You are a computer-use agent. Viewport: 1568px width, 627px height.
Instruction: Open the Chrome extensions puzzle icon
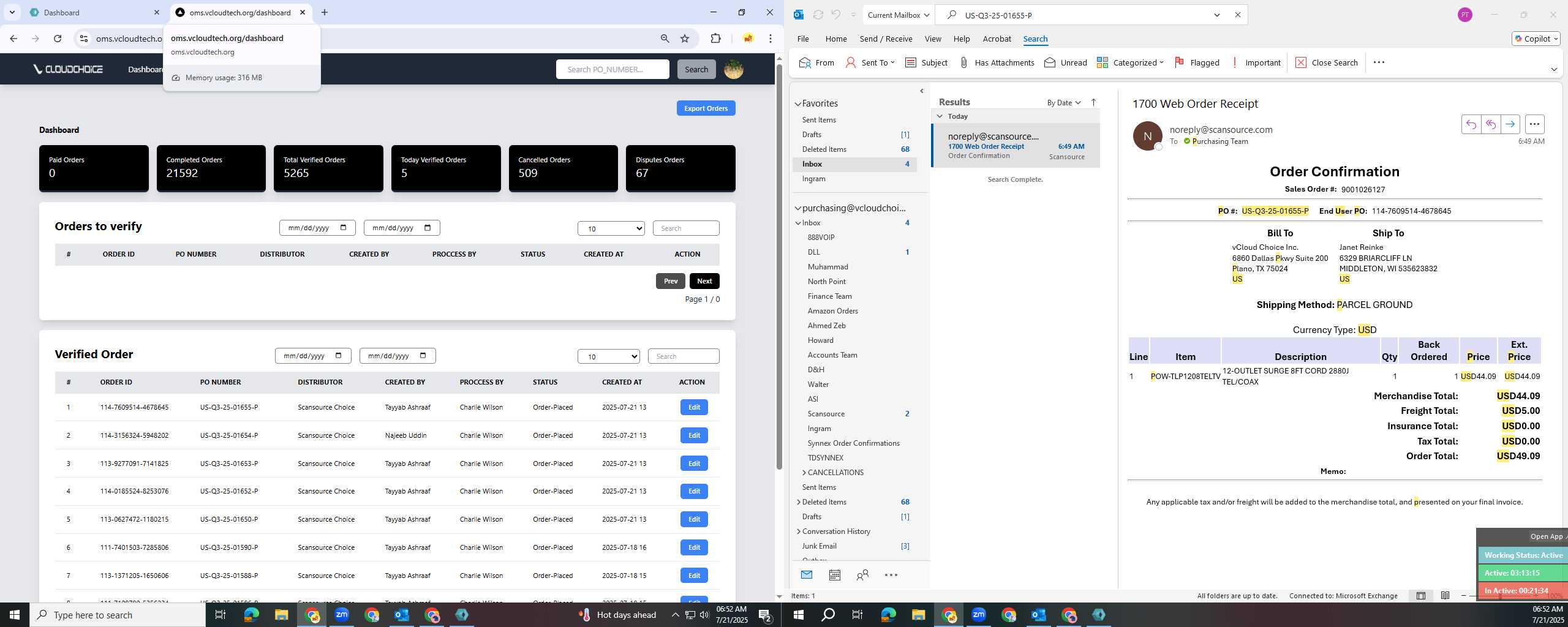pos(715,39)
